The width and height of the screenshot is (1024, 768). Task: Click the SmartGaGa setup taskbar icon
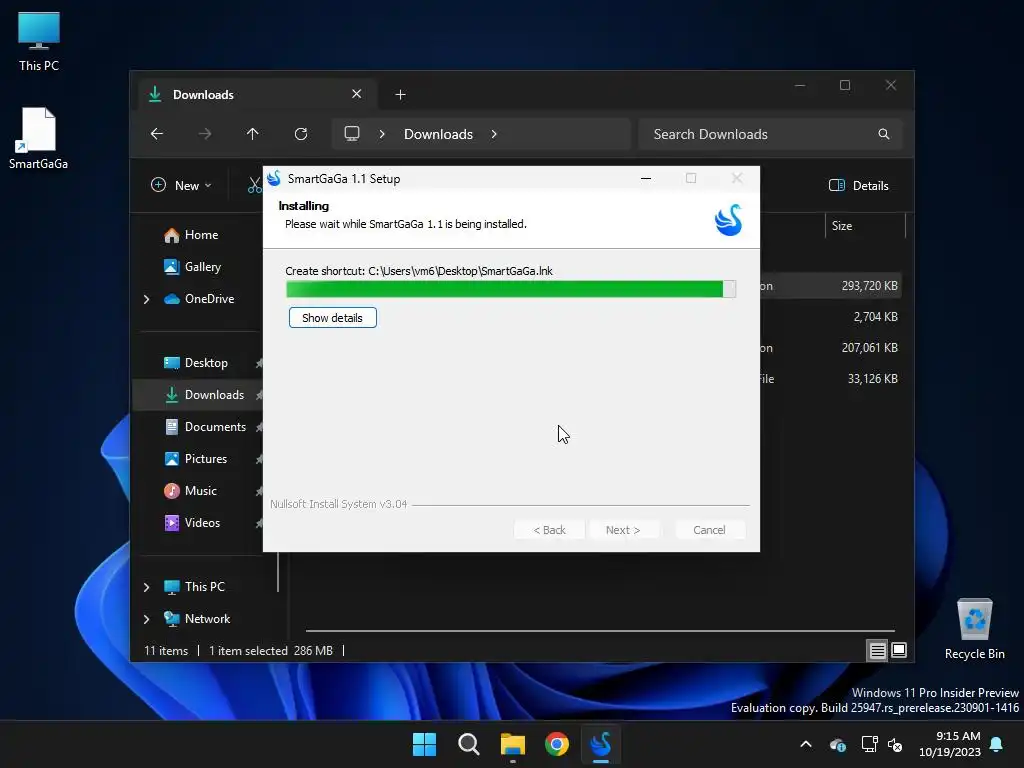pyautogui.click(x=601, y=744)
